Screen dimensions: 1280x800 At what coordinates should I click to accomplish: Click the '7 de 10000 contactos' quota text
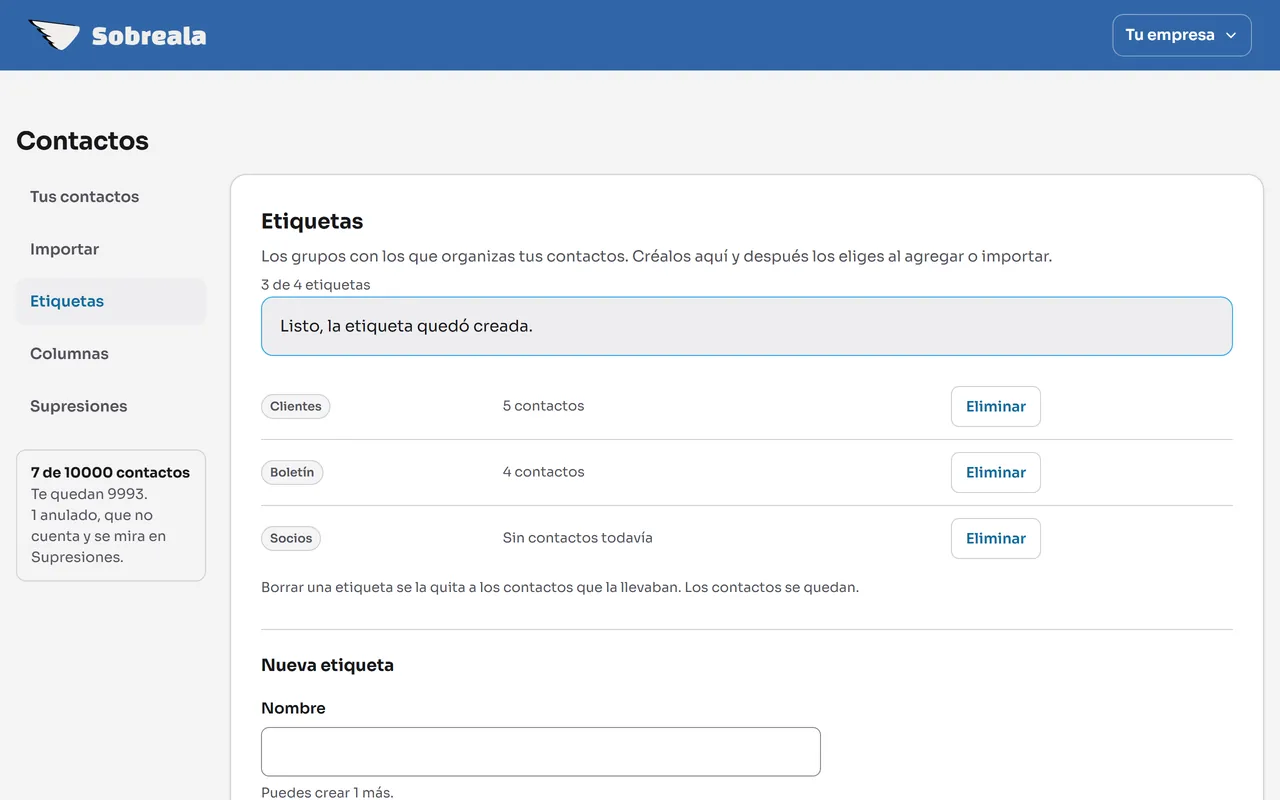(x=110, y=472)
